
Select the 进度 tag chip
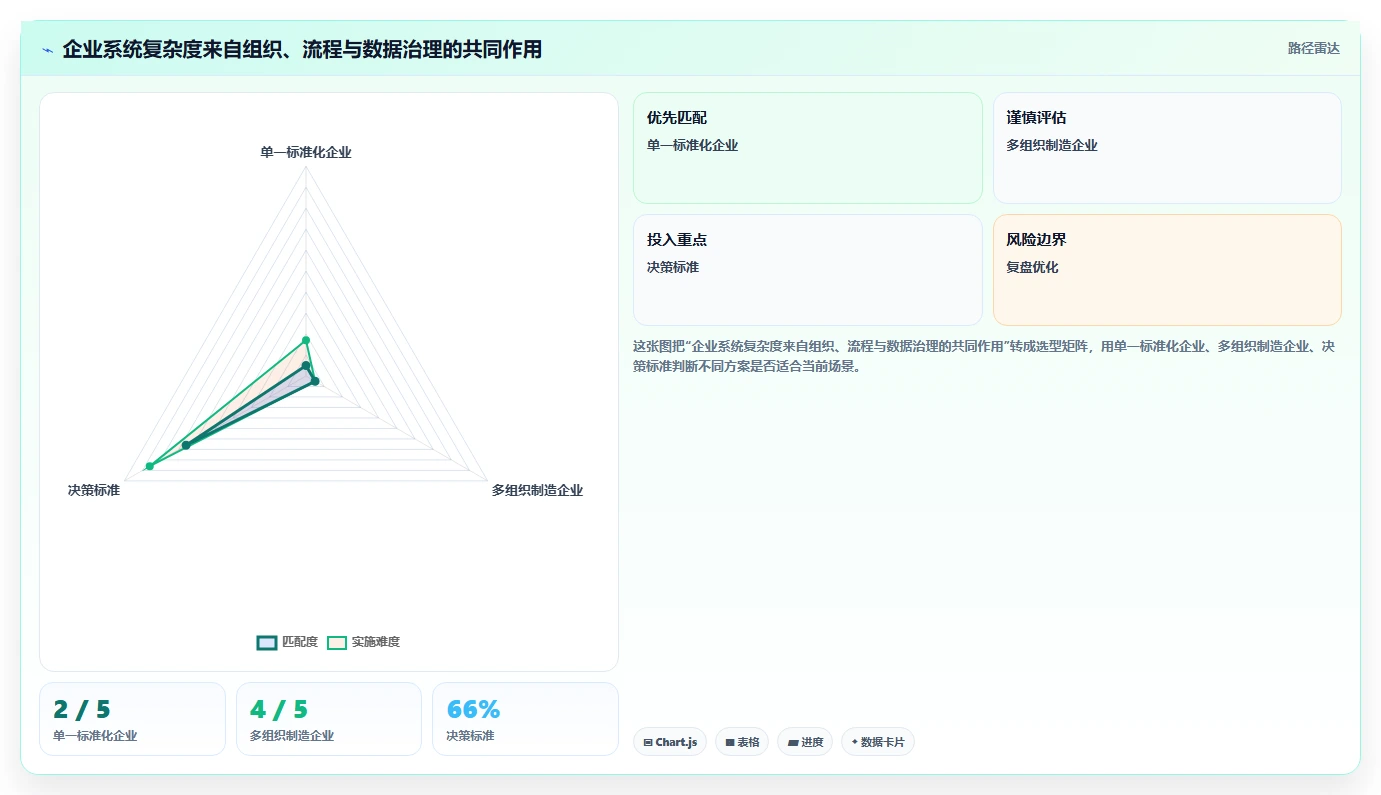click(x=805, y=742)
